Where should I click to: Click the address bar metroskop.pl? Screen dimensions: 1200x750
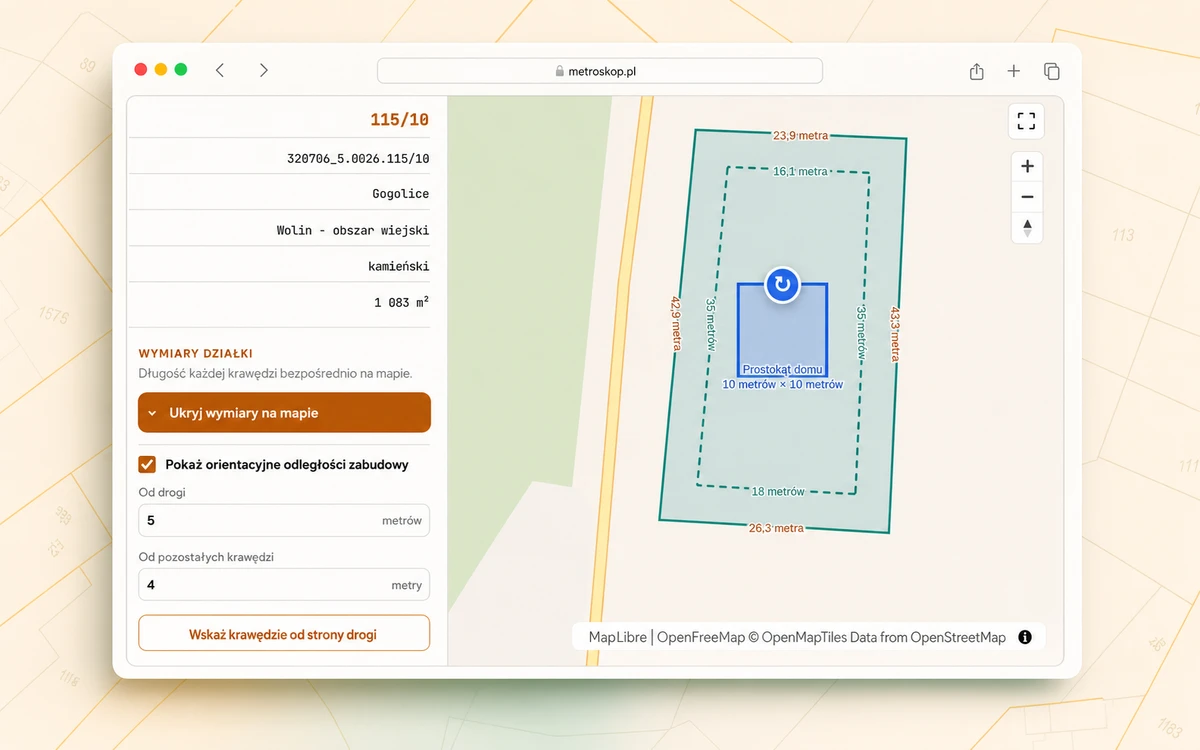click(x=600, y=71)
